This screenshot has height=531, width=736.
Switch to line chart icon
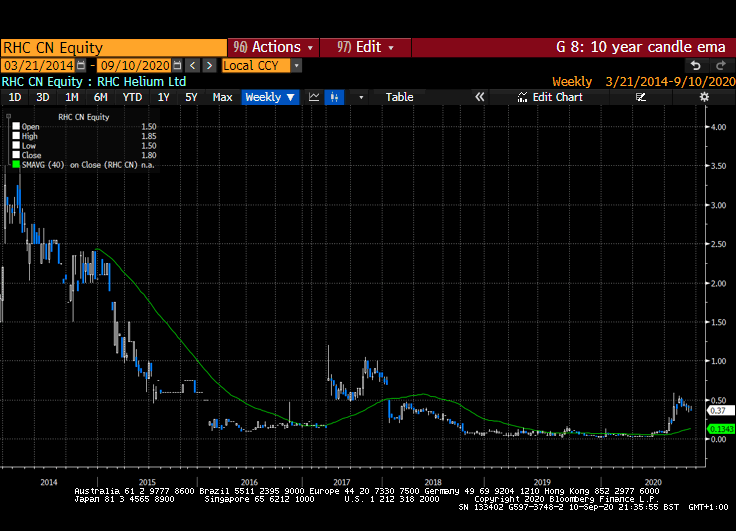(314, 97)
